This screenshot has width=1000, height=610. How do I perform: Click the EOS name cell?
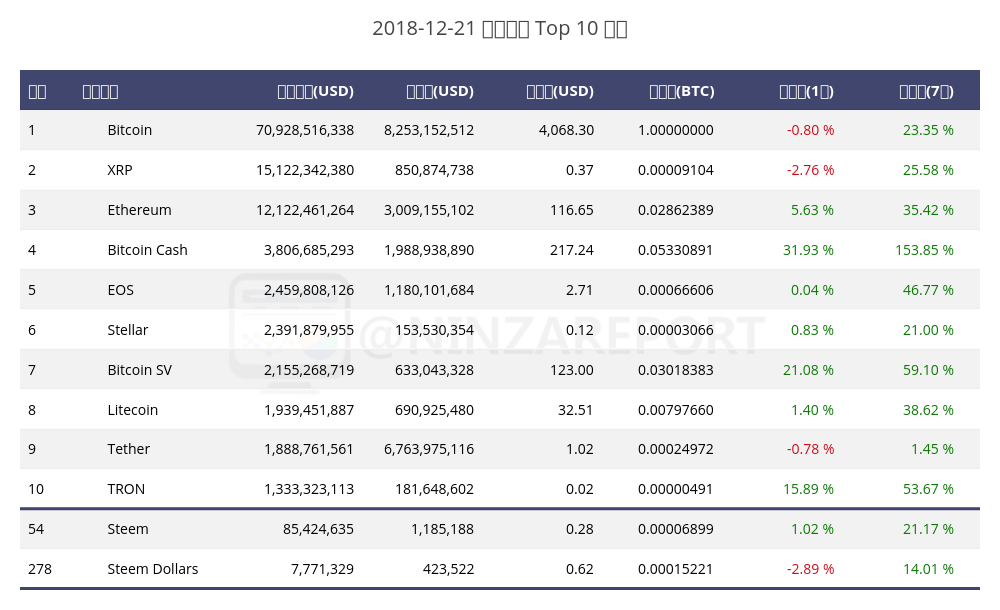click(121, 290)
